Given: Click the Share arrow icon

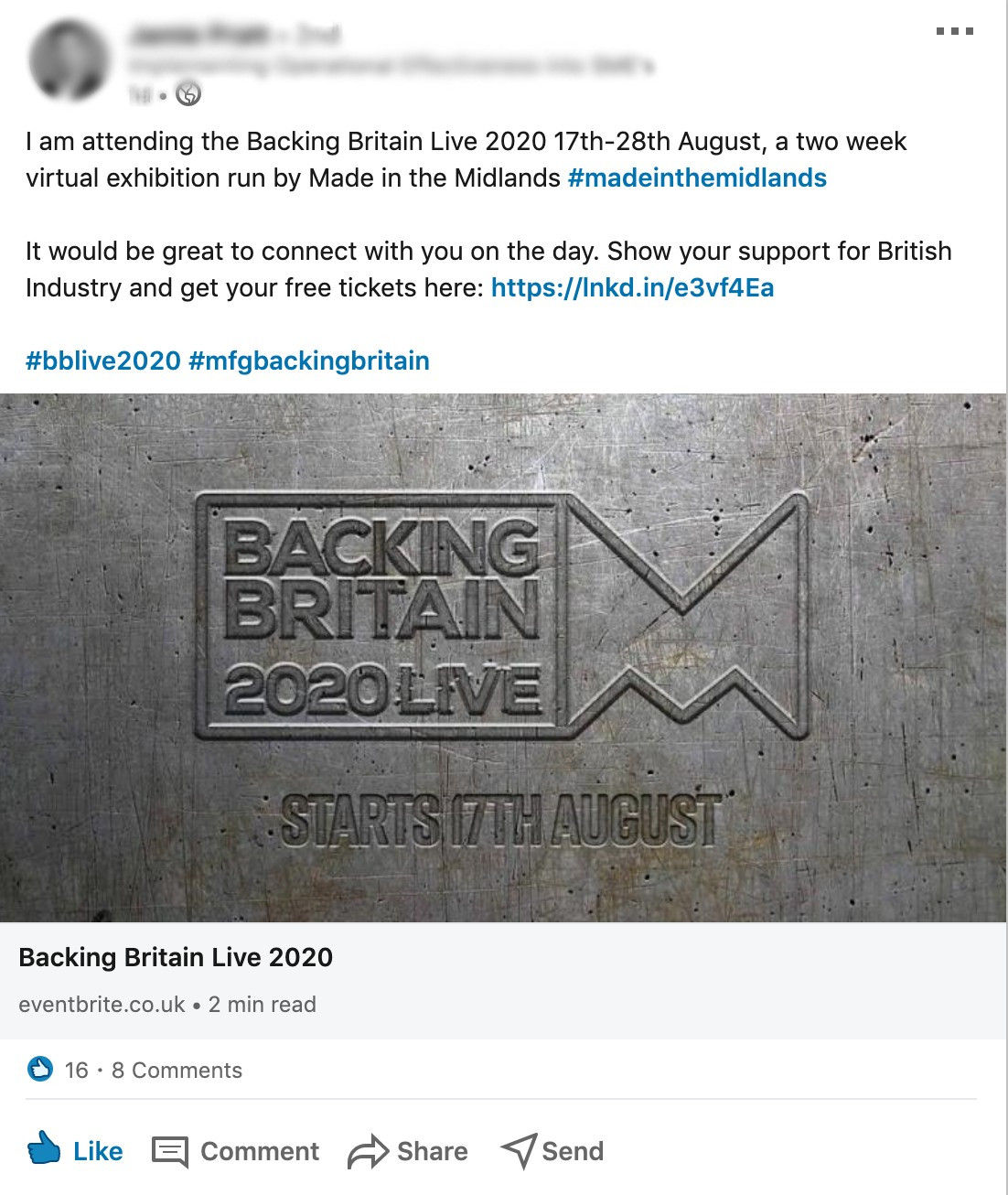Looking at the screenshot, I should pos(368,1152).
